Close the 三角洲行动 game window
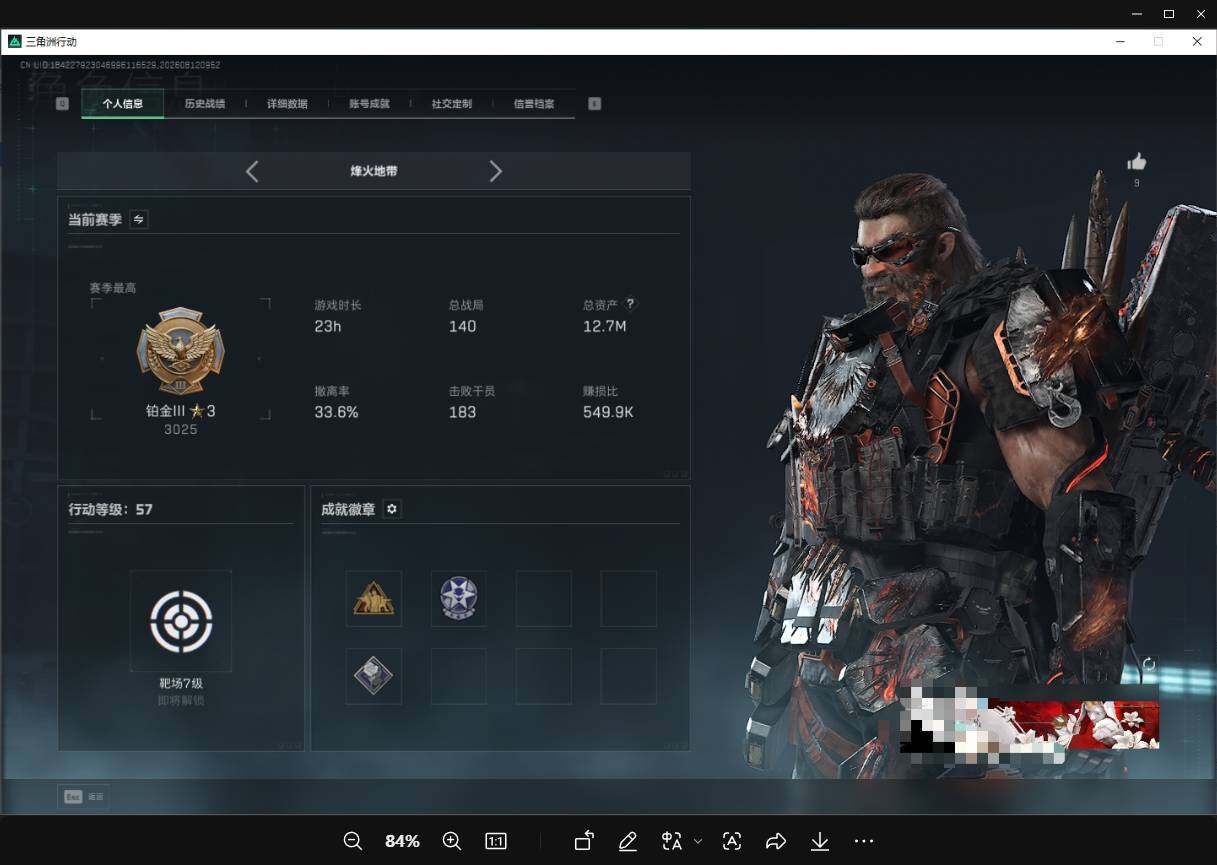Image resolution: width=1217 pixels, height=865 pixels. pyautogui.click(x=1197, y=41)
